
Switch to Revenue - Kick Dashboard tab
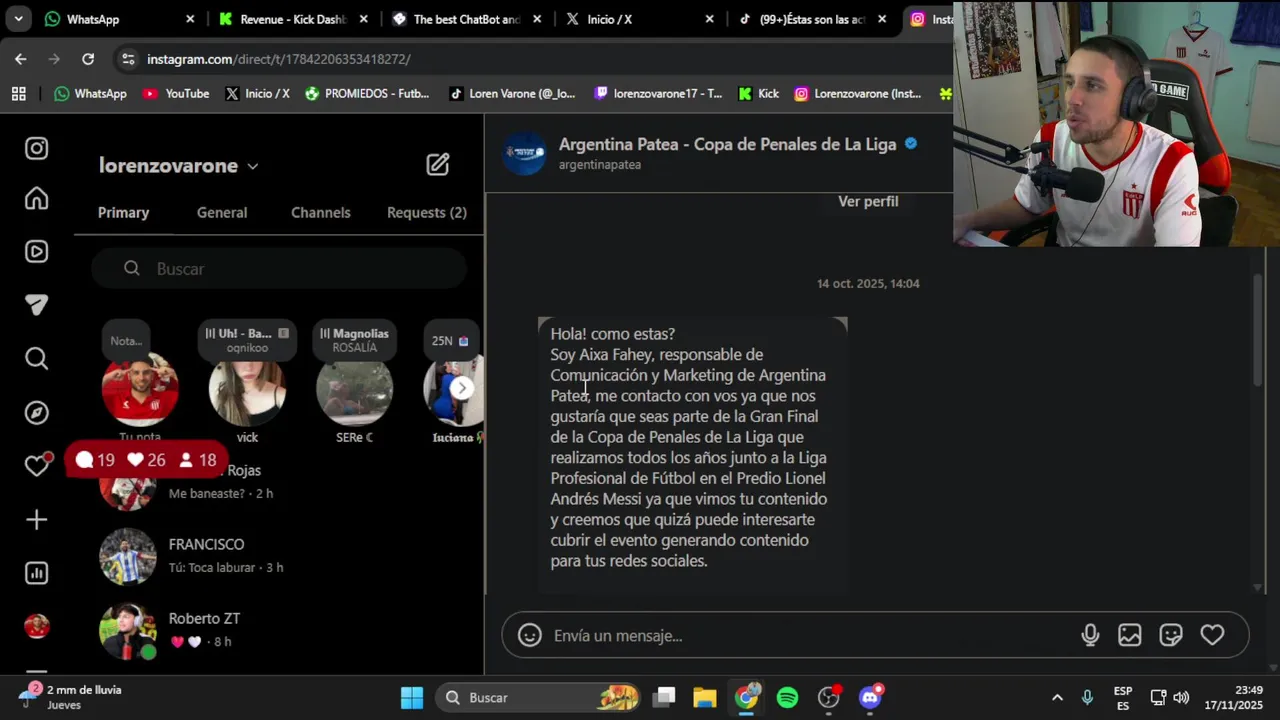[x=292, y=19]
